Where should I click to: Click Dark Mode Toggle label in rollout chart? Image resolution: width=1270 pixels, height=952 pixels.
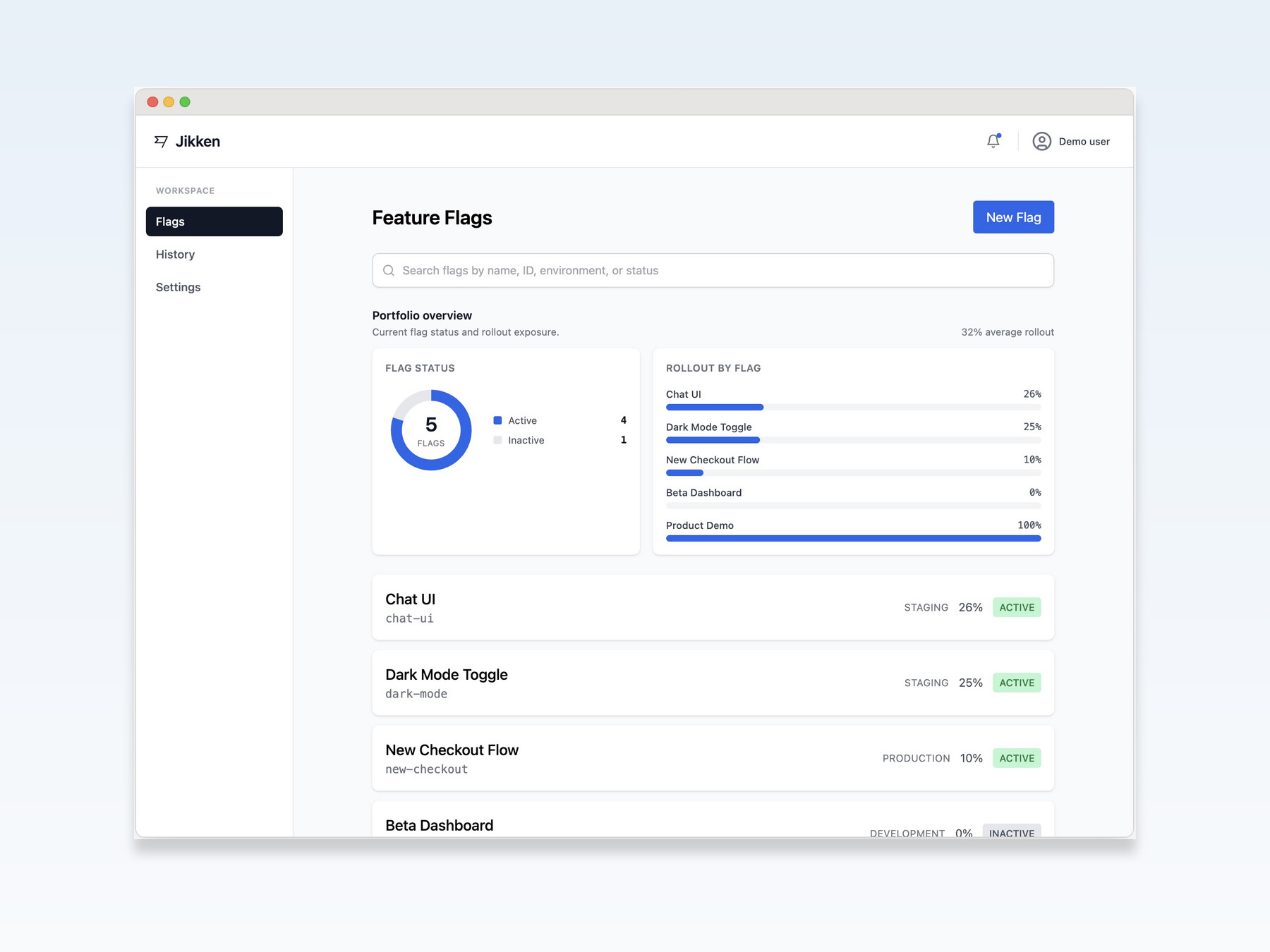coord(708,427)
